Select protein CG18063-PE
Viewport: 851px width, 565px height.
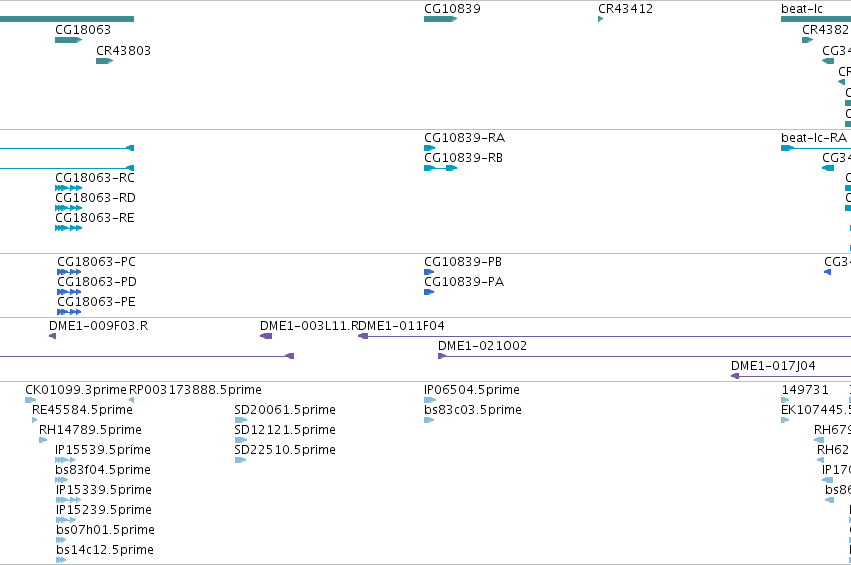pyautogui.click(x=96, y=302)
